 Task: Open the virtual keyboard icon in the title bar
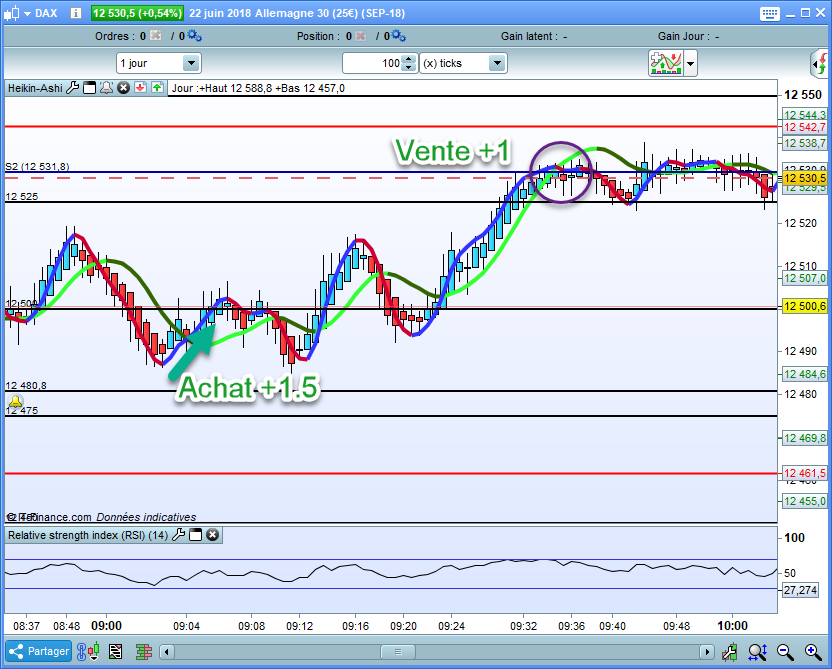(769, 13)
